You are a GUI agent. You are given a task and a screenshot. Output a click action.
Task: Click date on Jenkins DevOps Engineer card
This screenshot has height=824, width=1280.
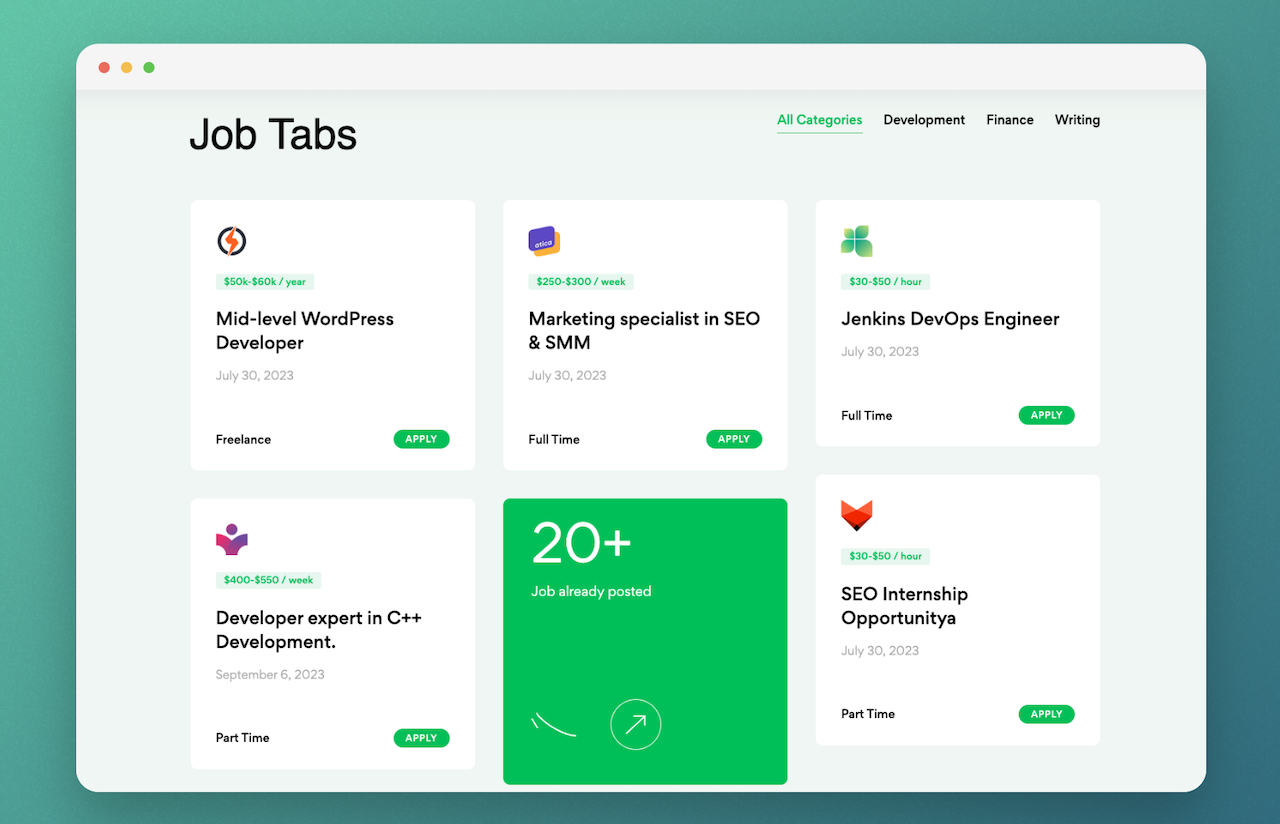coord(880,352)
